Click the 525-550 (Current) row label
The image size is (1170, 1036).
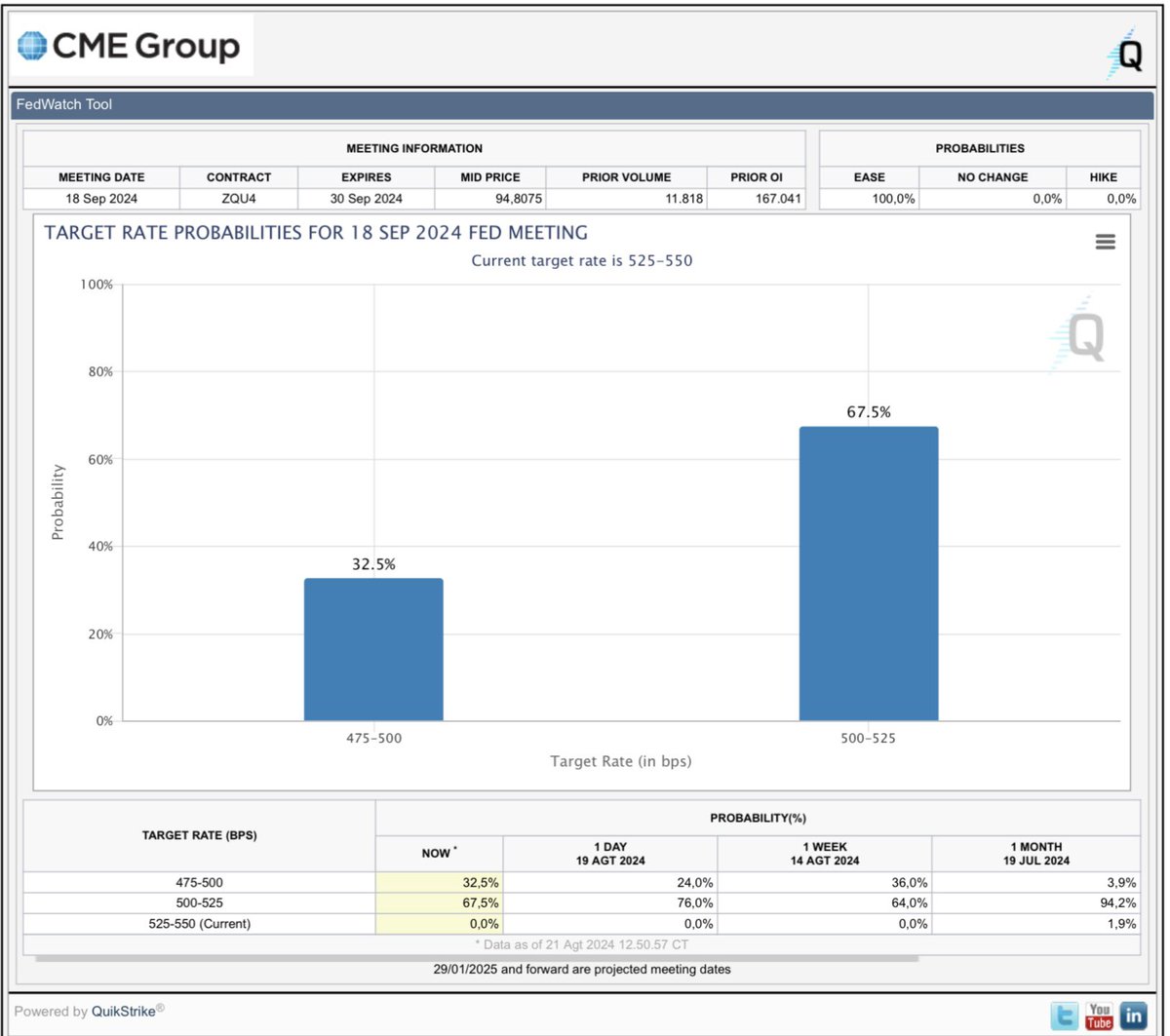pos(199,924)
